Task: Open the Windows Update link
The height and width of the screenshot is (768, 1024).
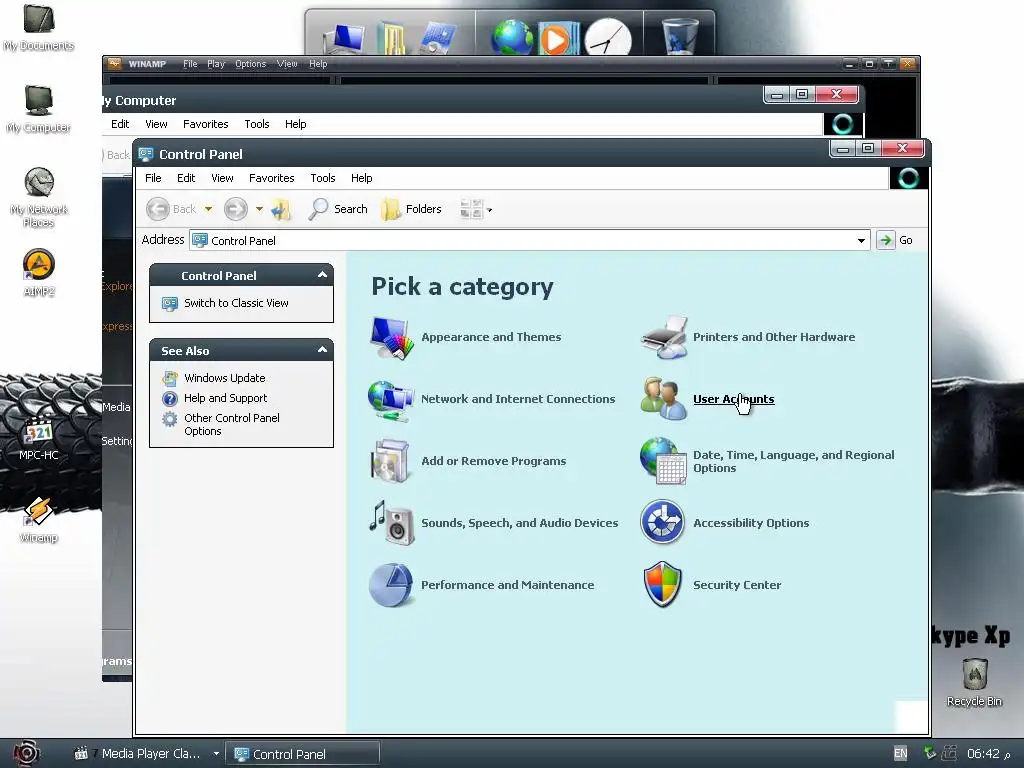Action: click(x=225, y=378)
